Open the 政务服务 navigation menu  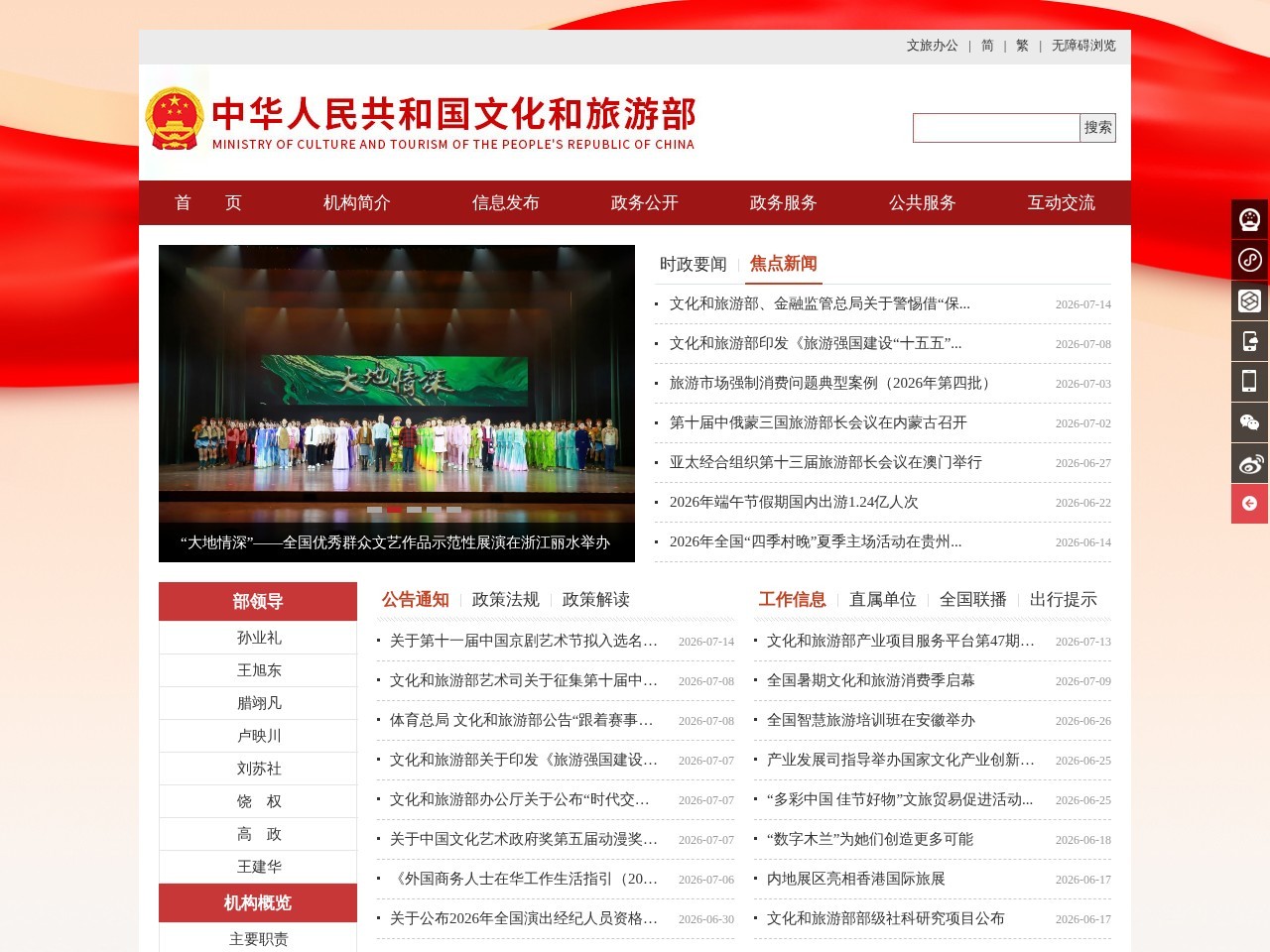pos(784,202)
